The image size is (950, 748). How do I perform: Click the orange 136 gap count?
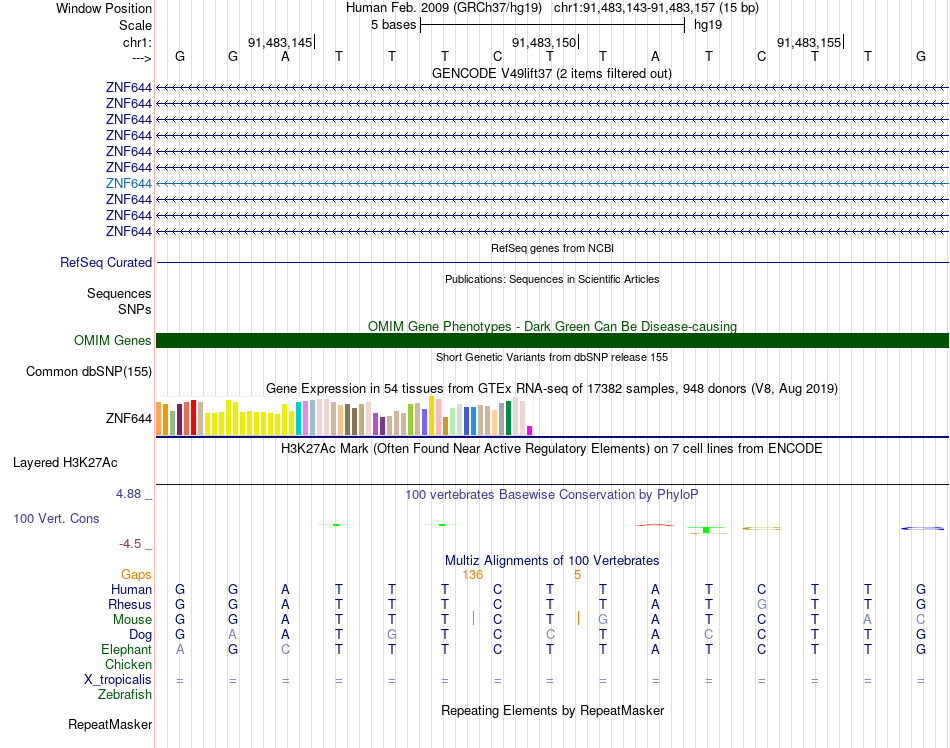click(473, 575)
